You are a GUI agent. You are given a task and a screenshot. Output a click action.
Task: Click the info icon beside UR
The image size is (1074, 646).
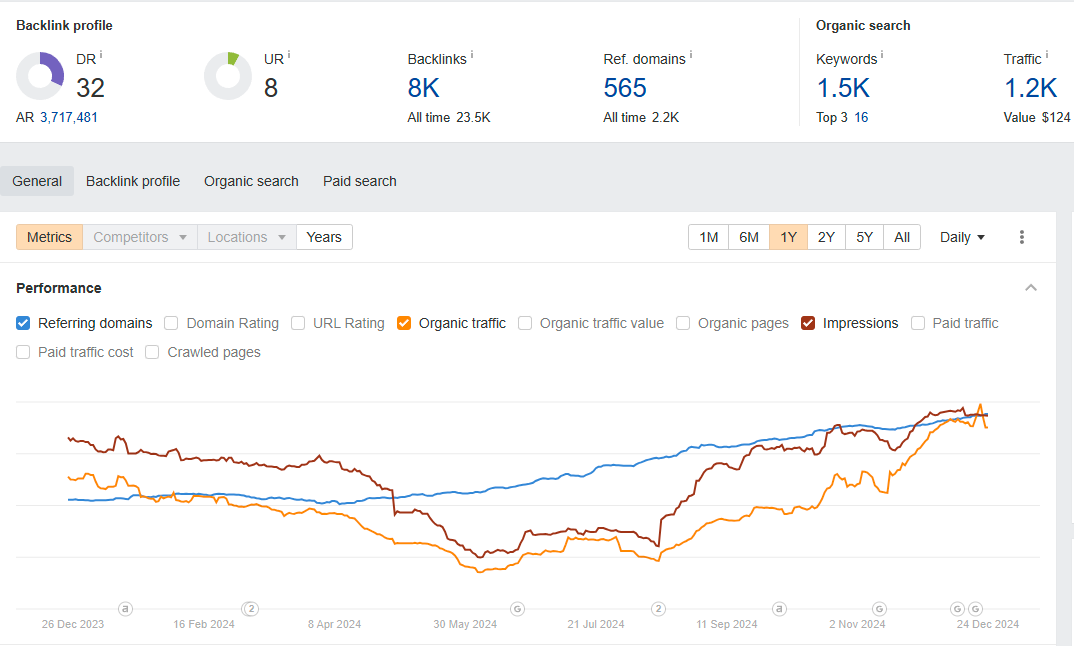coord(289,56)
